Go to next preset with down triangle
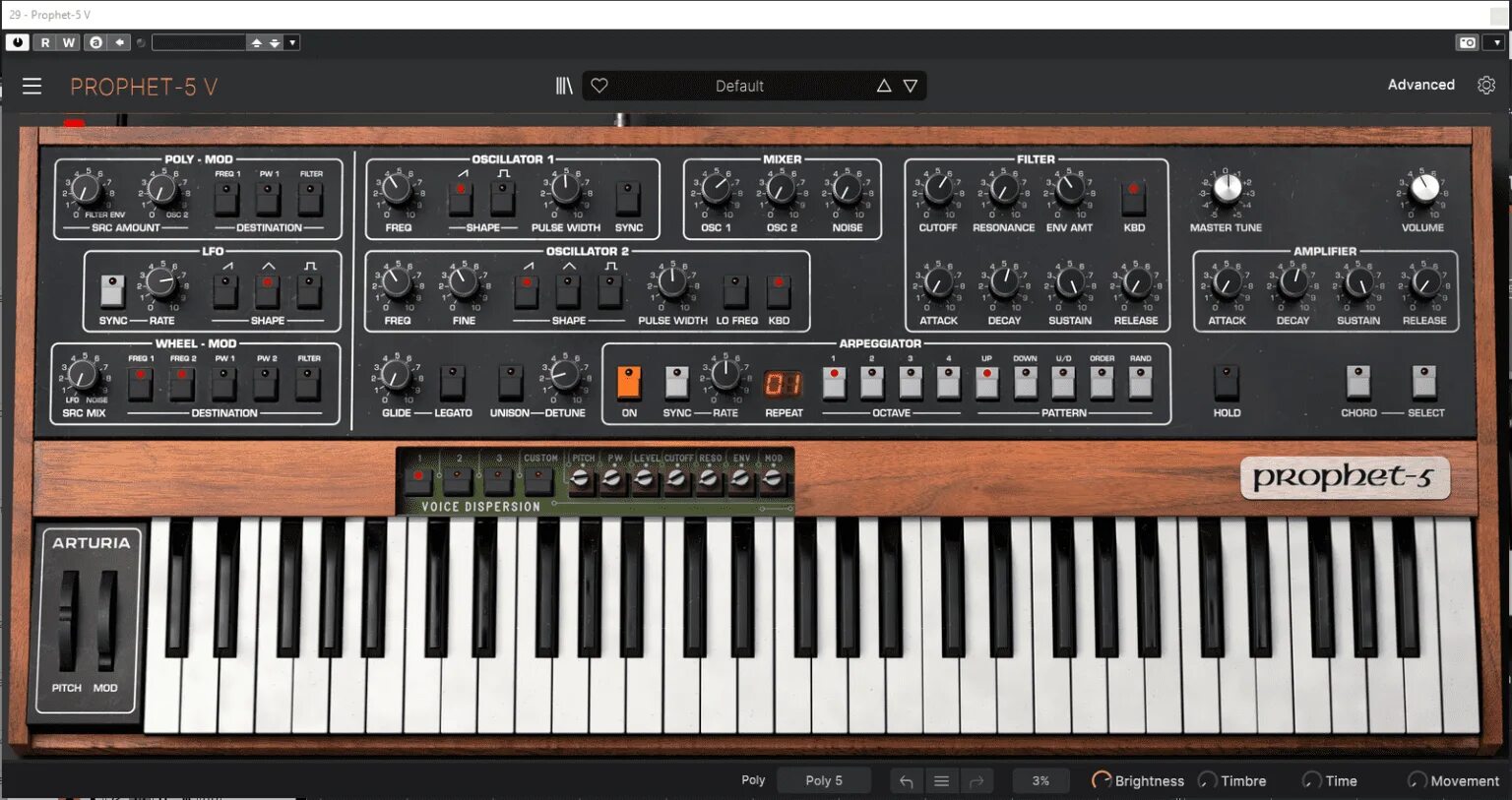 pyautogui.click(x=911, y=86)
